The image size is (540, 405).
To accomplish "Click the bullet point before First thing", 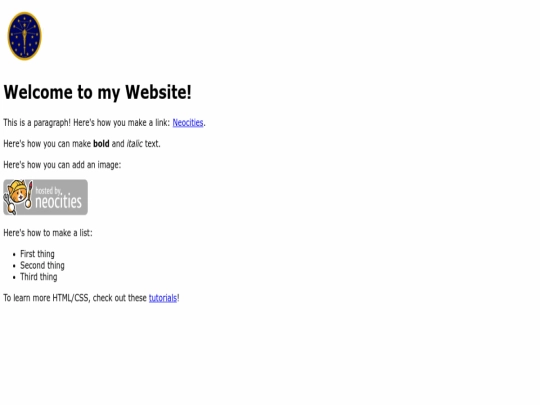I will tap(14, 255).
